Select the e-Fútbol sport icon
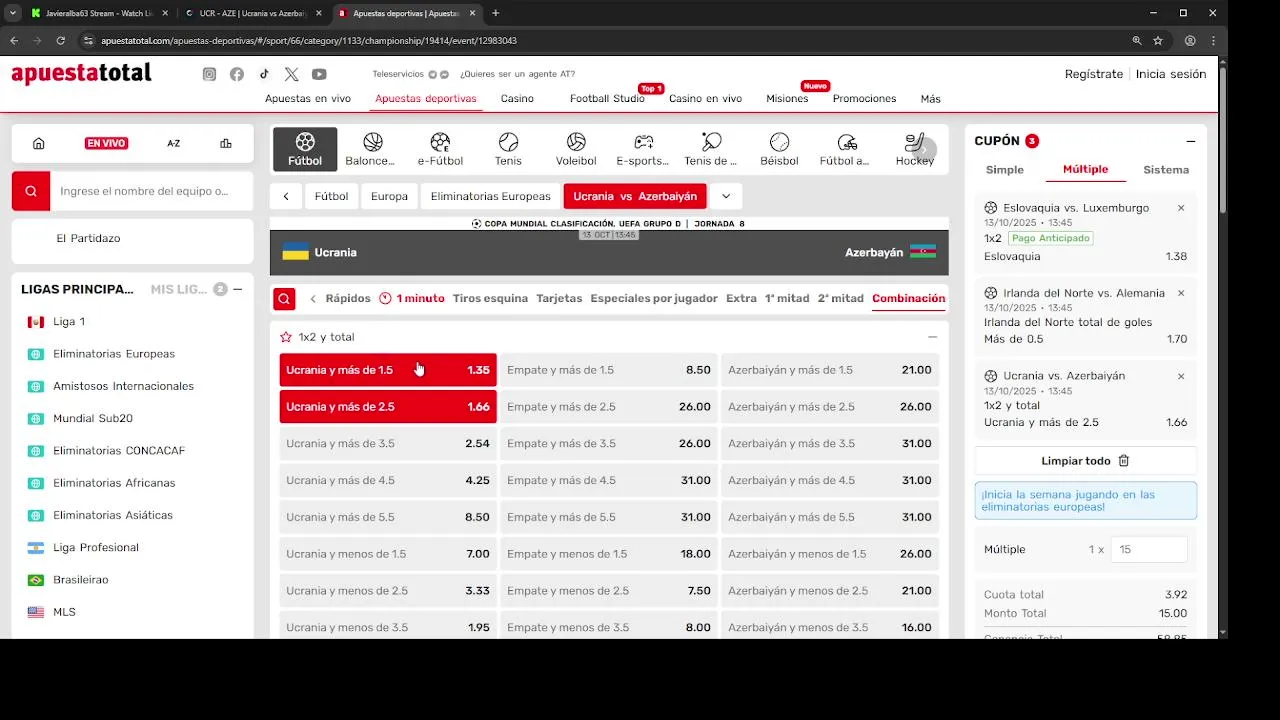Screen dimensions: 1280x720 [440, 149]
